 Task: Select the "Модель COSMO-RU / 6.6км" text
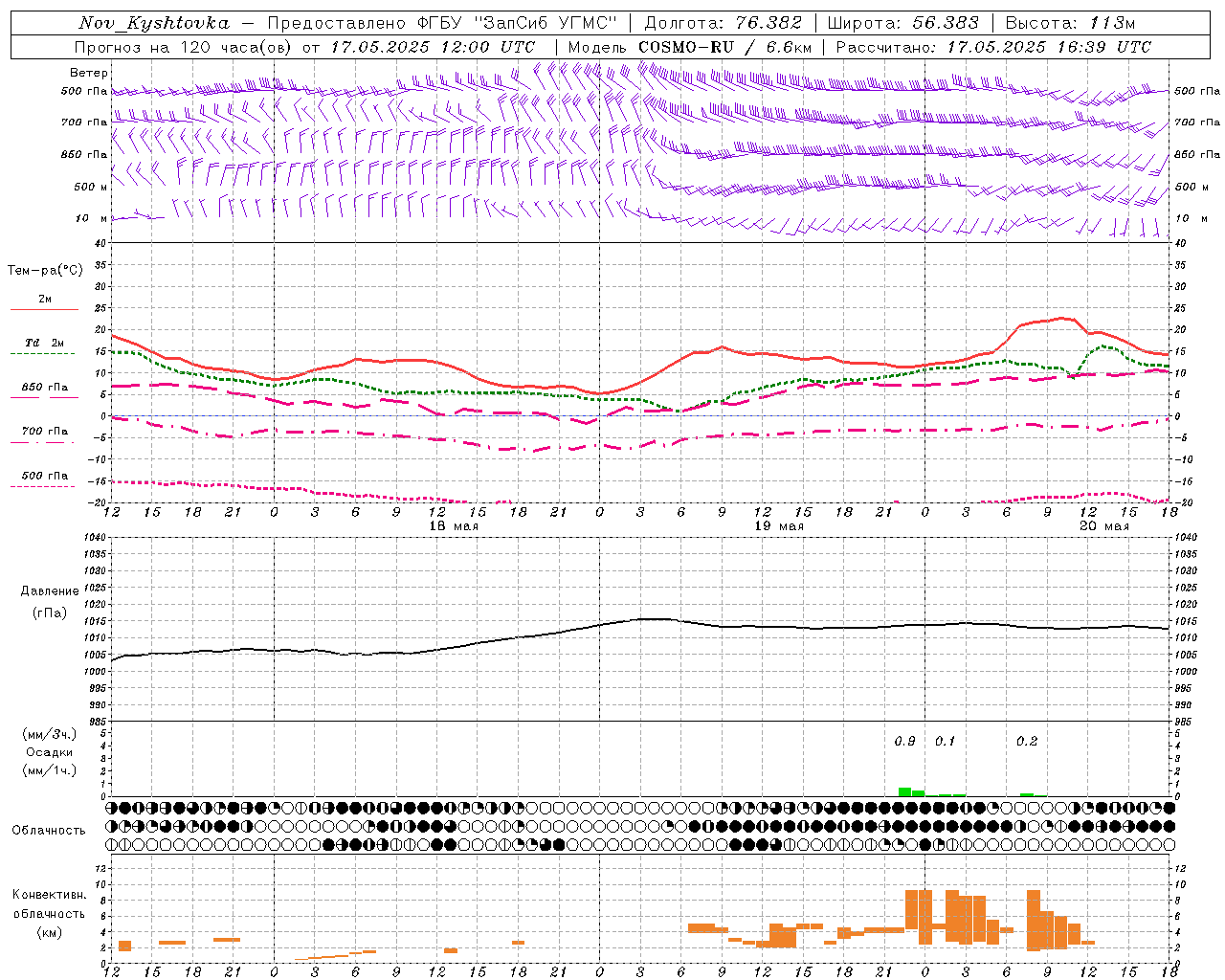pos(690,47)
